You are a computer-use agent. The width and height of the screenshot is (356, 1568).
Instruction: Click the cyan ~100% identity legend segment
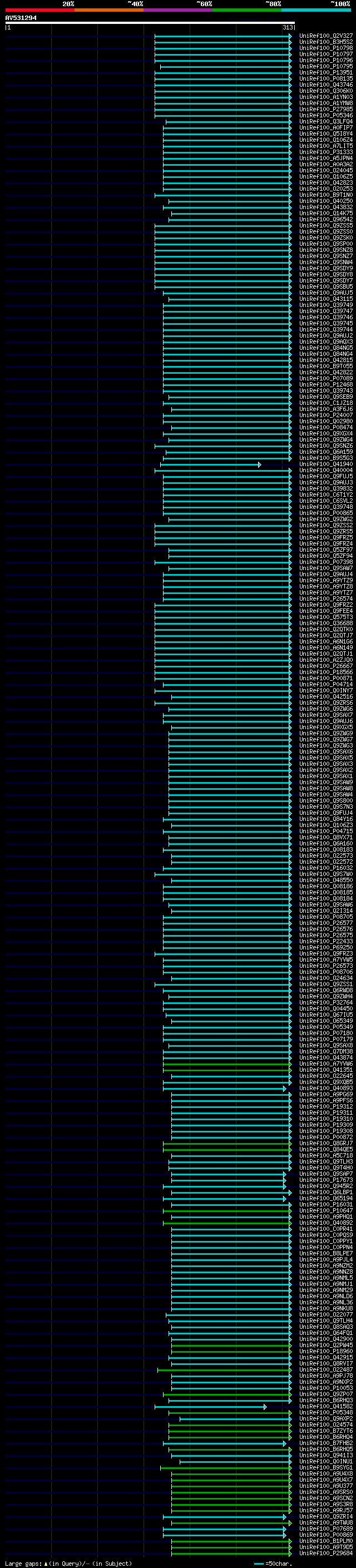316,11
